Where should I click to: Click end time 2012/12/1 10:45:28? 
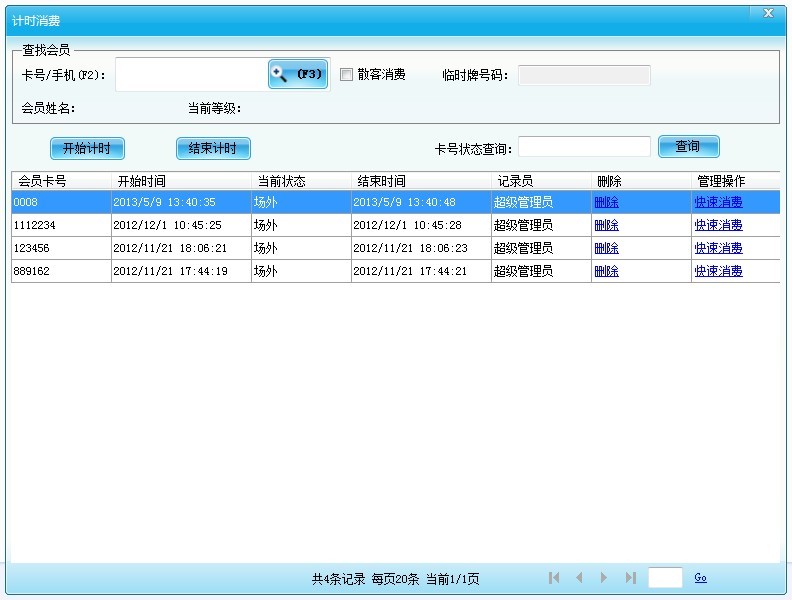click(407, 225)
